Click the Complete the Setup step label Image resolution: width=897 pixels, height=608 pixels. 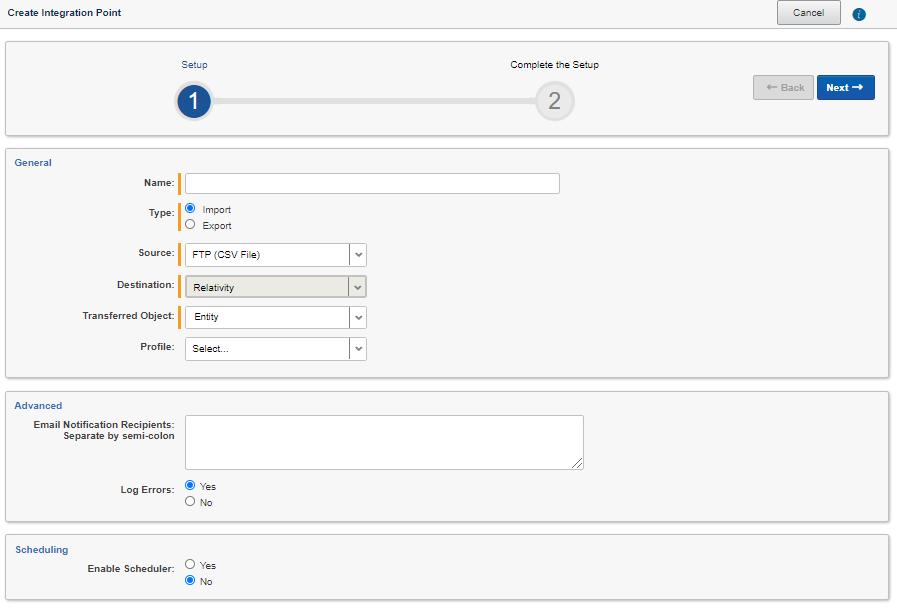pos(554,65)
